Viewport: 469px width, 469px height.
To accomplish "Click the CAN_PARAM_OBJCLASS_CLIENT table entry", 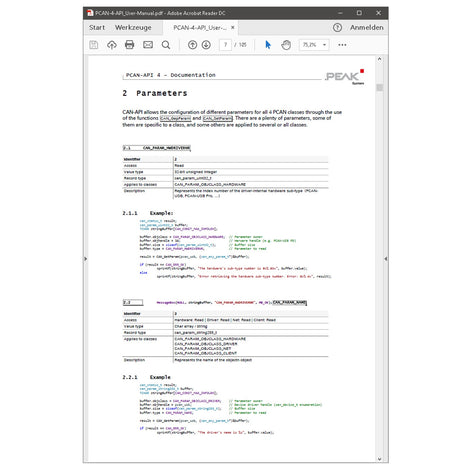I will 205,353.
